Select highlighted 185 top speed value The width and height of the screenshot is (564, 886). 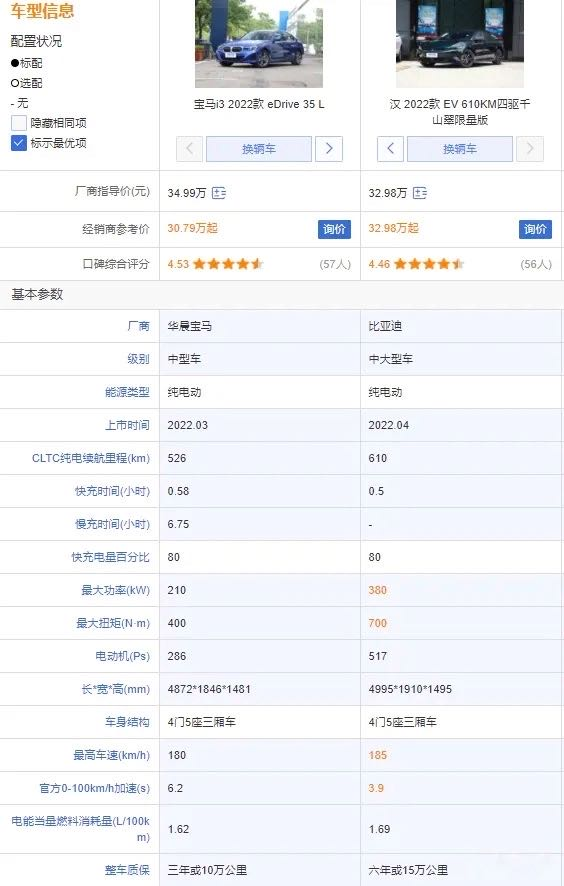[x=378, y=755]
